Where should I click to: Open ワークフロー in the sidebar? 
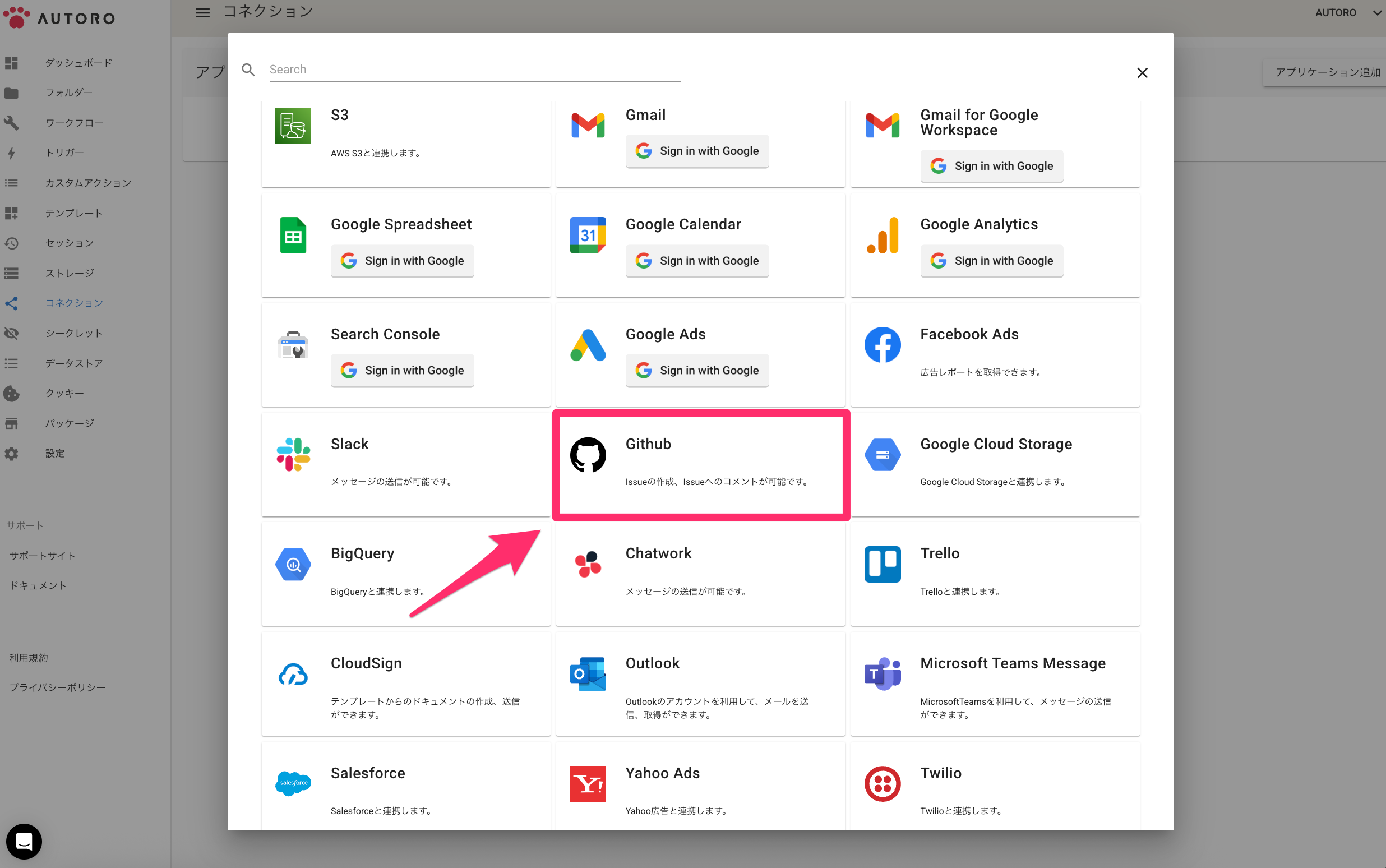click(x=74, y=123)
